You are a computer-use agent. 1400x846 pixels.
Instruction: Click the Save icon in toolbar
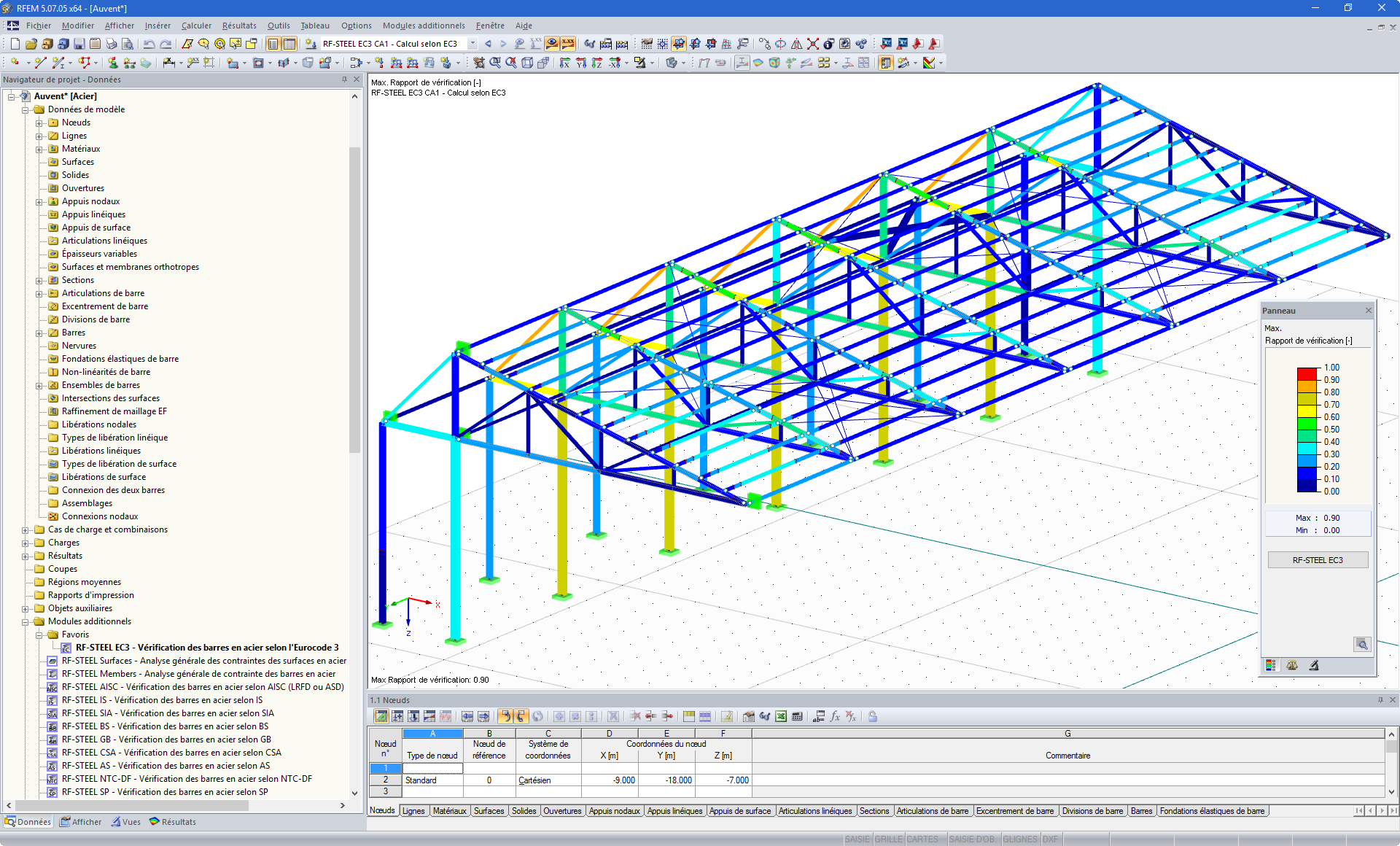point(79,44)
